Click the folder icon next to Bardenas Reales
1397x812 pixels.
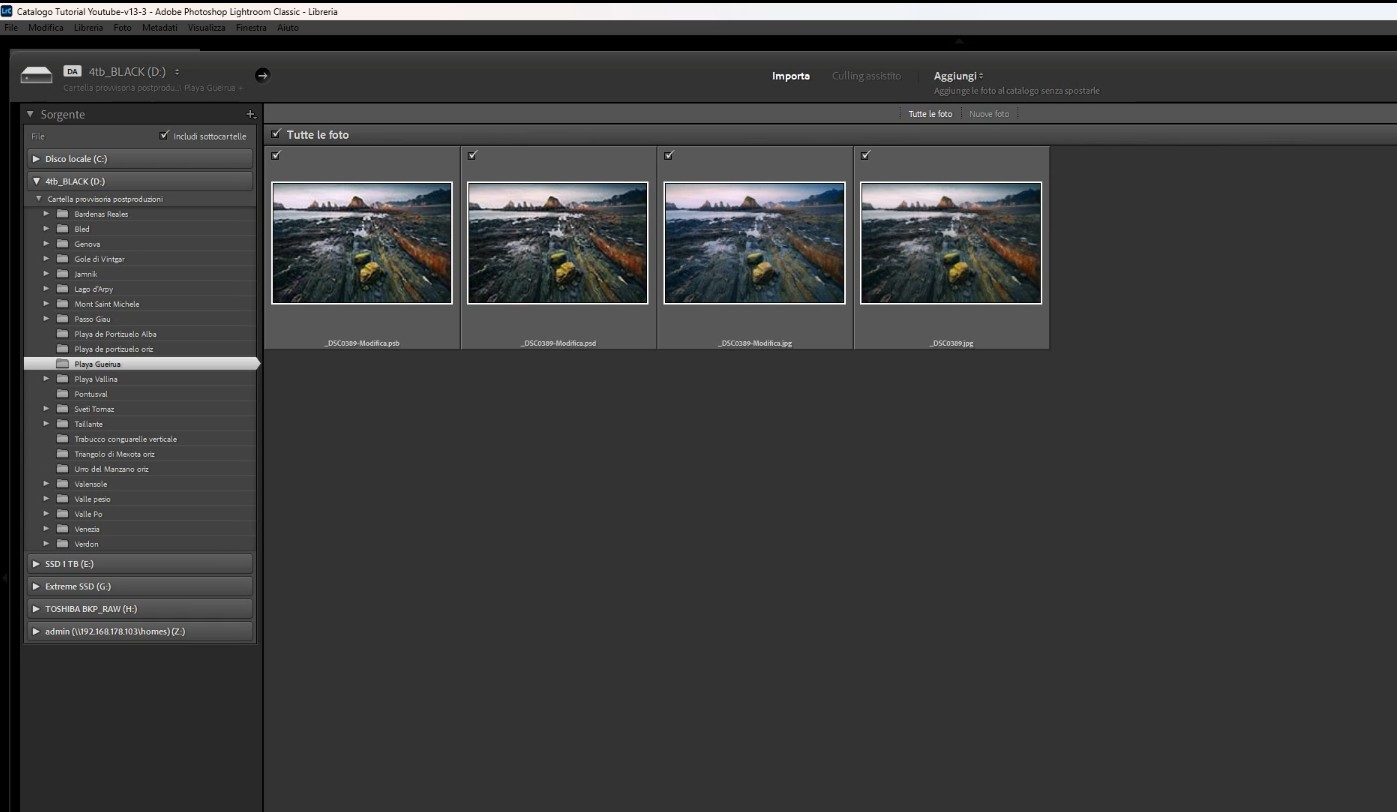63,213
